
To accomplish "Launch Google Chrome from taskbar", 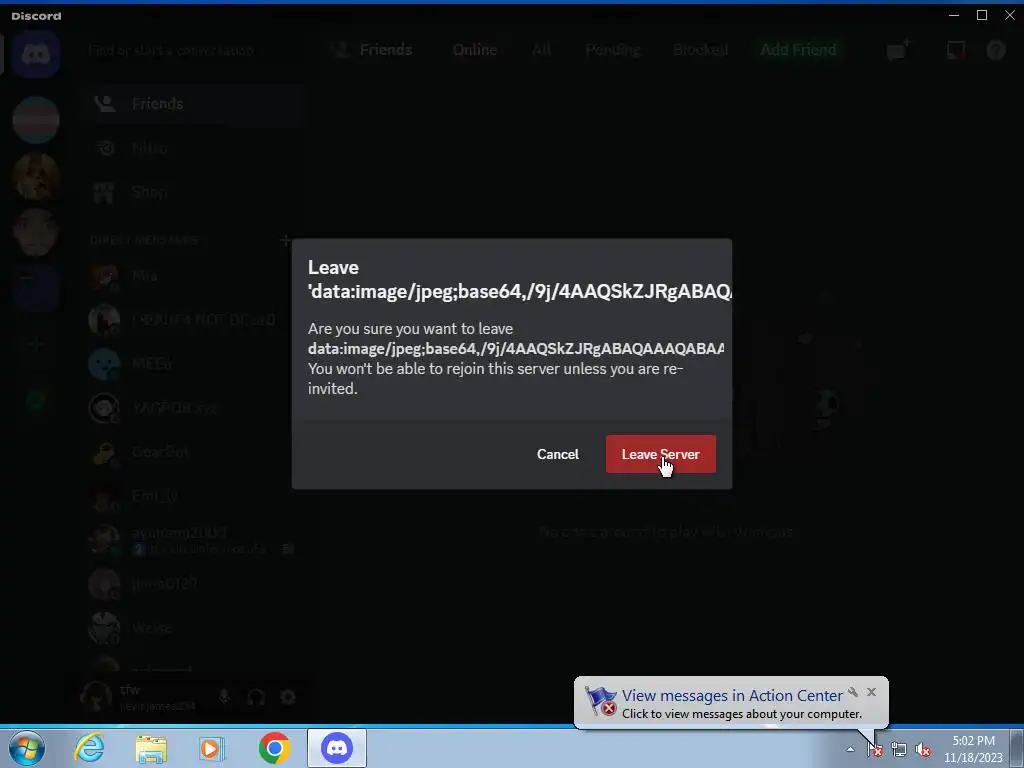I will pos(274,748).
